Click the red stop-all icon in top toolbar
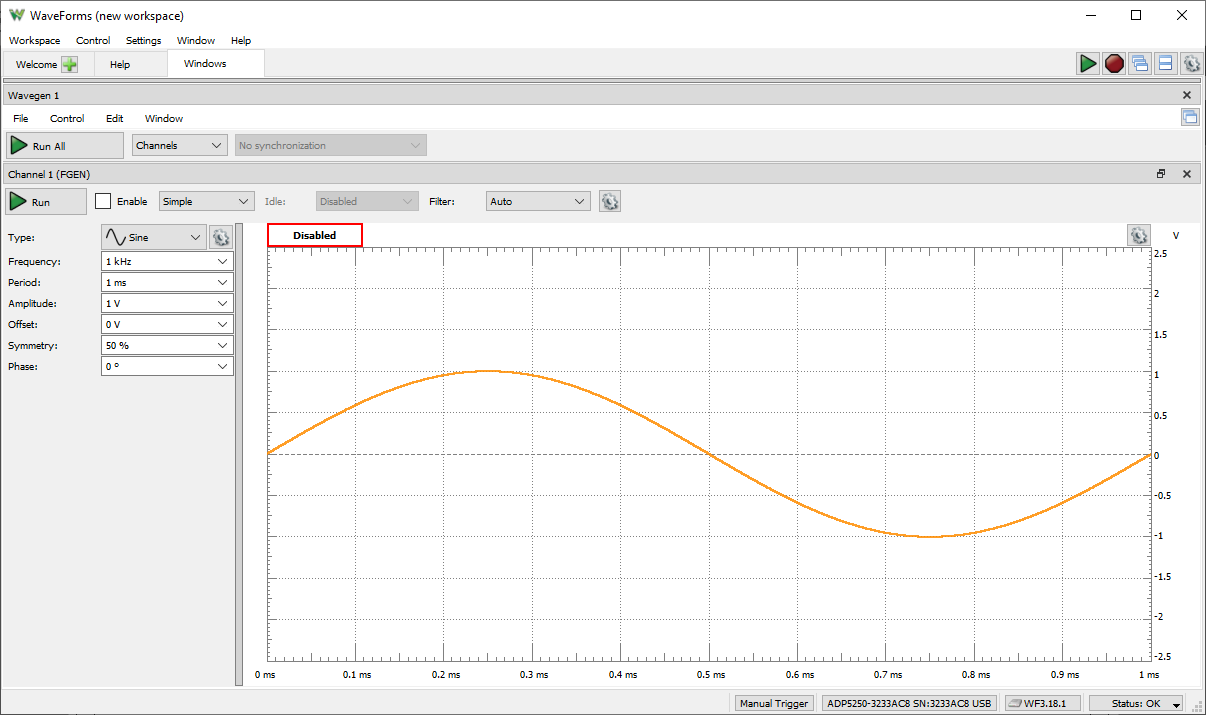This screenshot has height=715, width=1206. click(1114, 64)
